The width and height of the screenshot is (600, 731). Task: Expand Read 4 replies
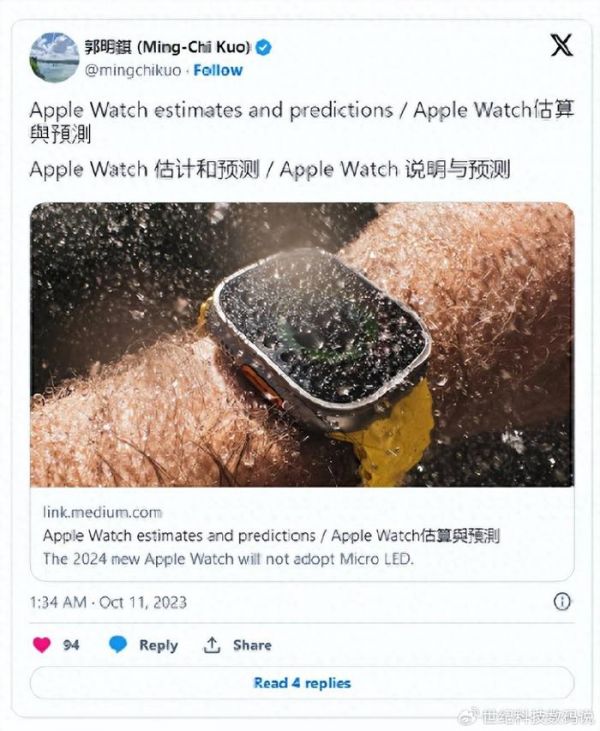pos(302,683)
